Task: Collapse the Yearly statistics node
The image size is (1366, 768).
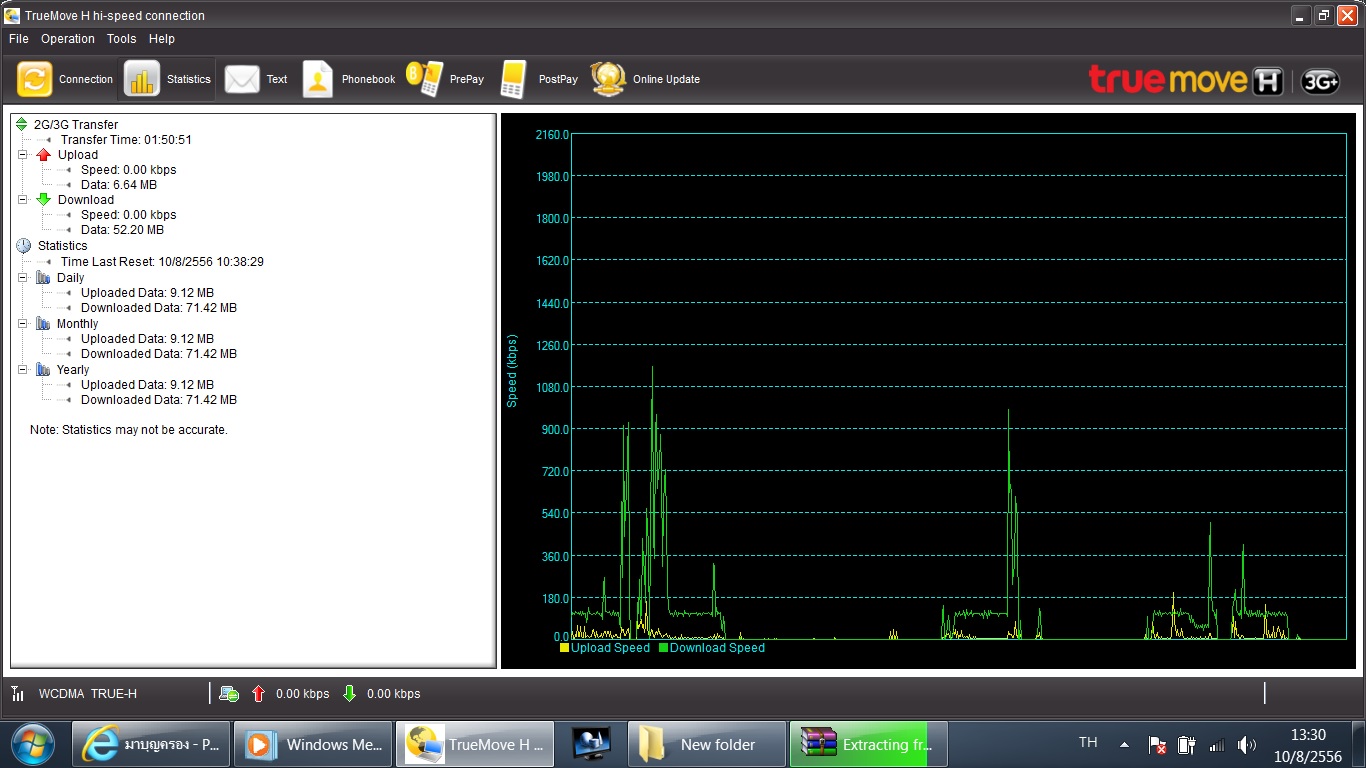Action: point(23,370)
